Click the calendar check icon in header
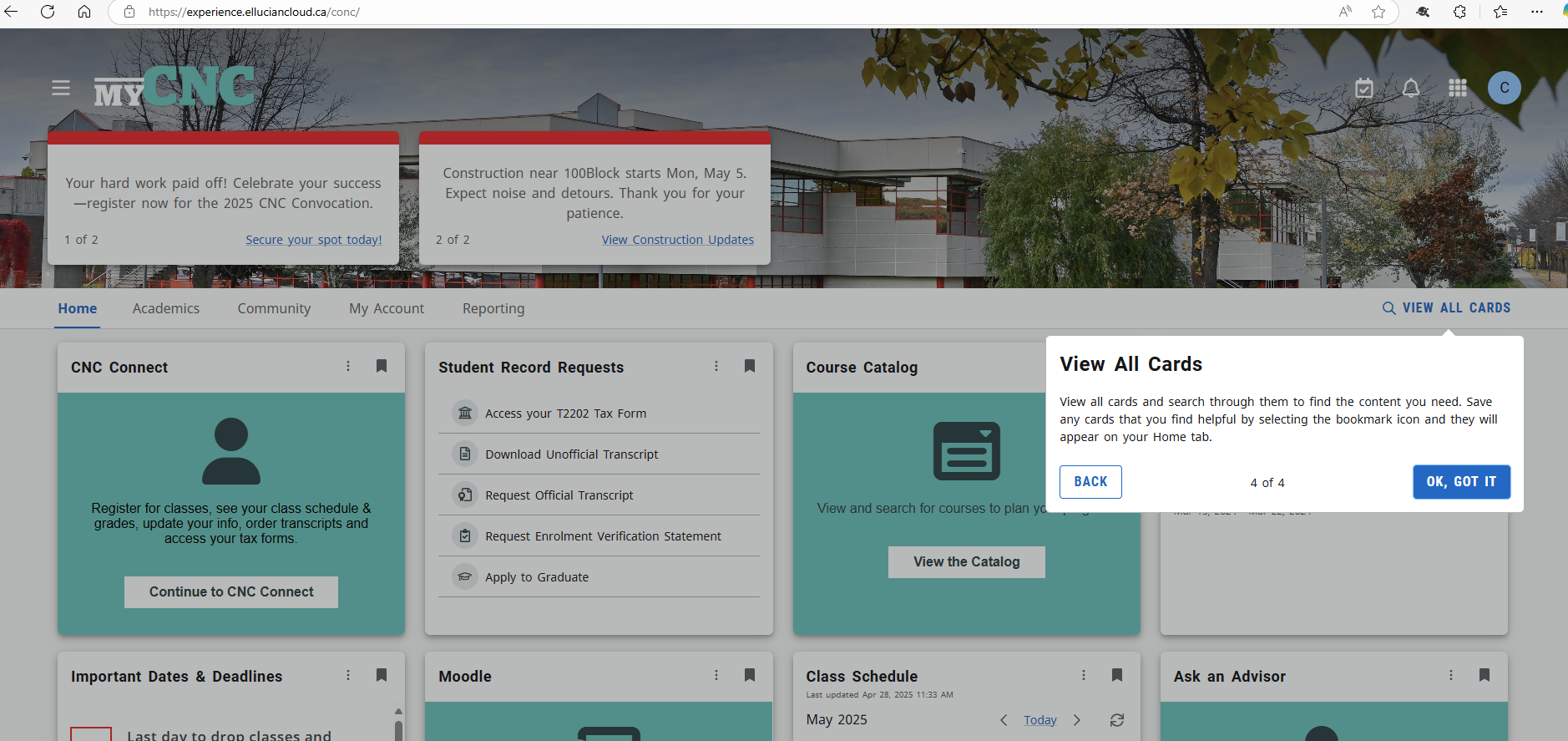 (1363, 88)
